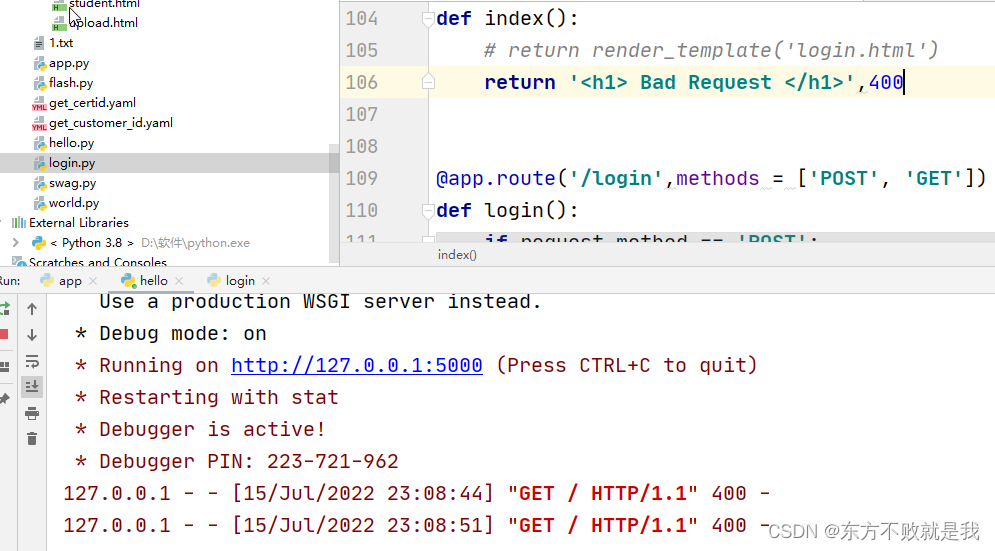995x551 pixels.
Task: Open the upload.html template file
Action: (104, 23)
